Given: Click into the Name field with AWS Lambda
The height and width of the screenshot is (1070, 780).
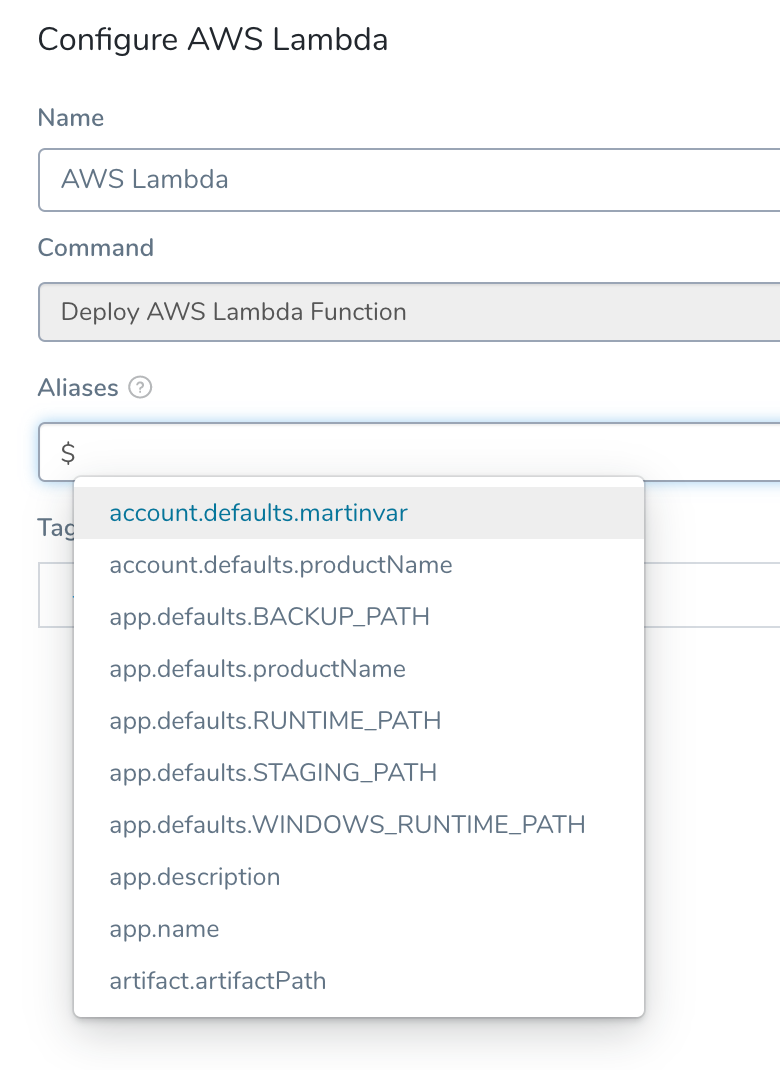Looking at the screenshot, I should click(x=409, y=180).
